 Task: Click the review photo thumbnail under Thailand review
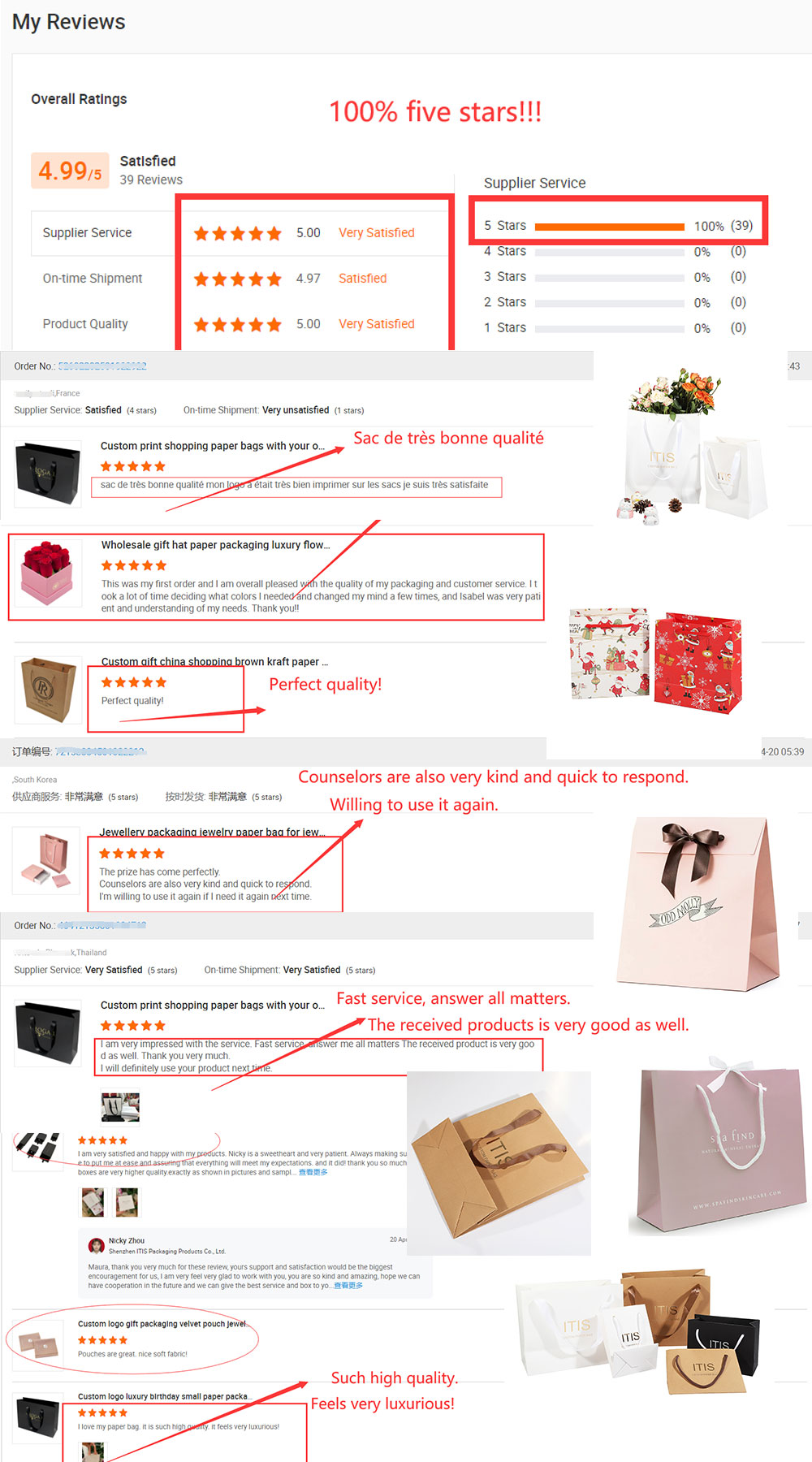coord(120,1106)
